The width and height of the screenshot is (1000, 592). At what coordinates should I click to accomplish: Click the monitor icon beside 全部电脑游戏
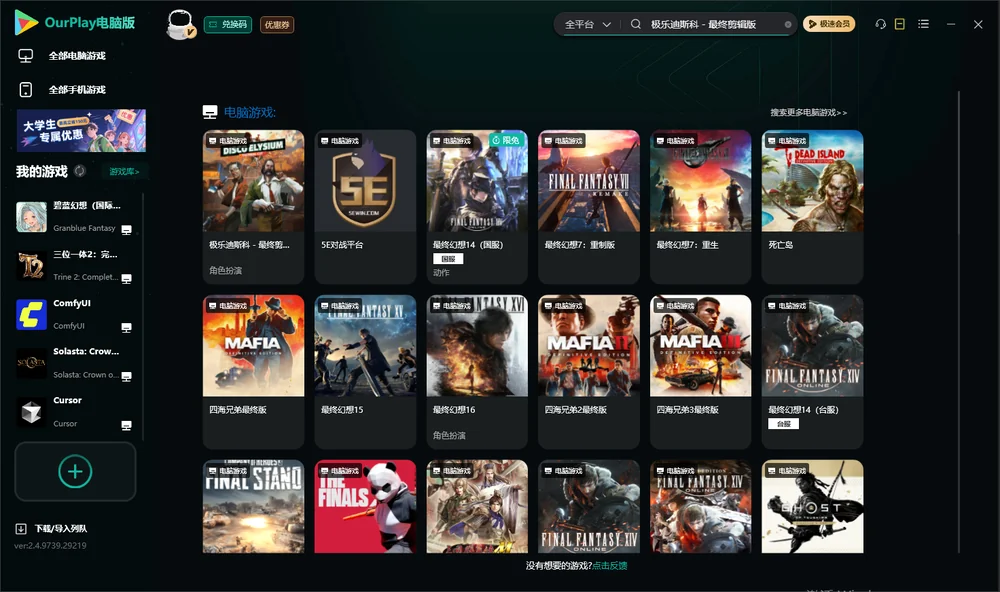26,56
